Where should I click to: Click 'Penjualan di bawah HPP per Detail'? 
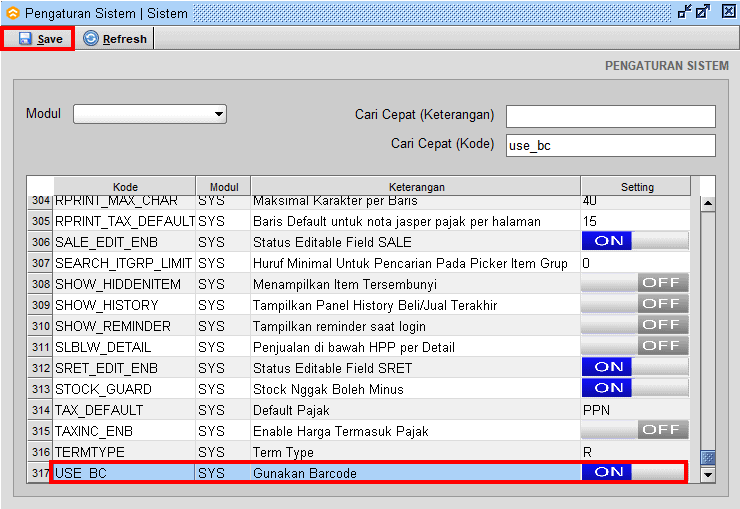pyautogui.click(x=354, y=347)
